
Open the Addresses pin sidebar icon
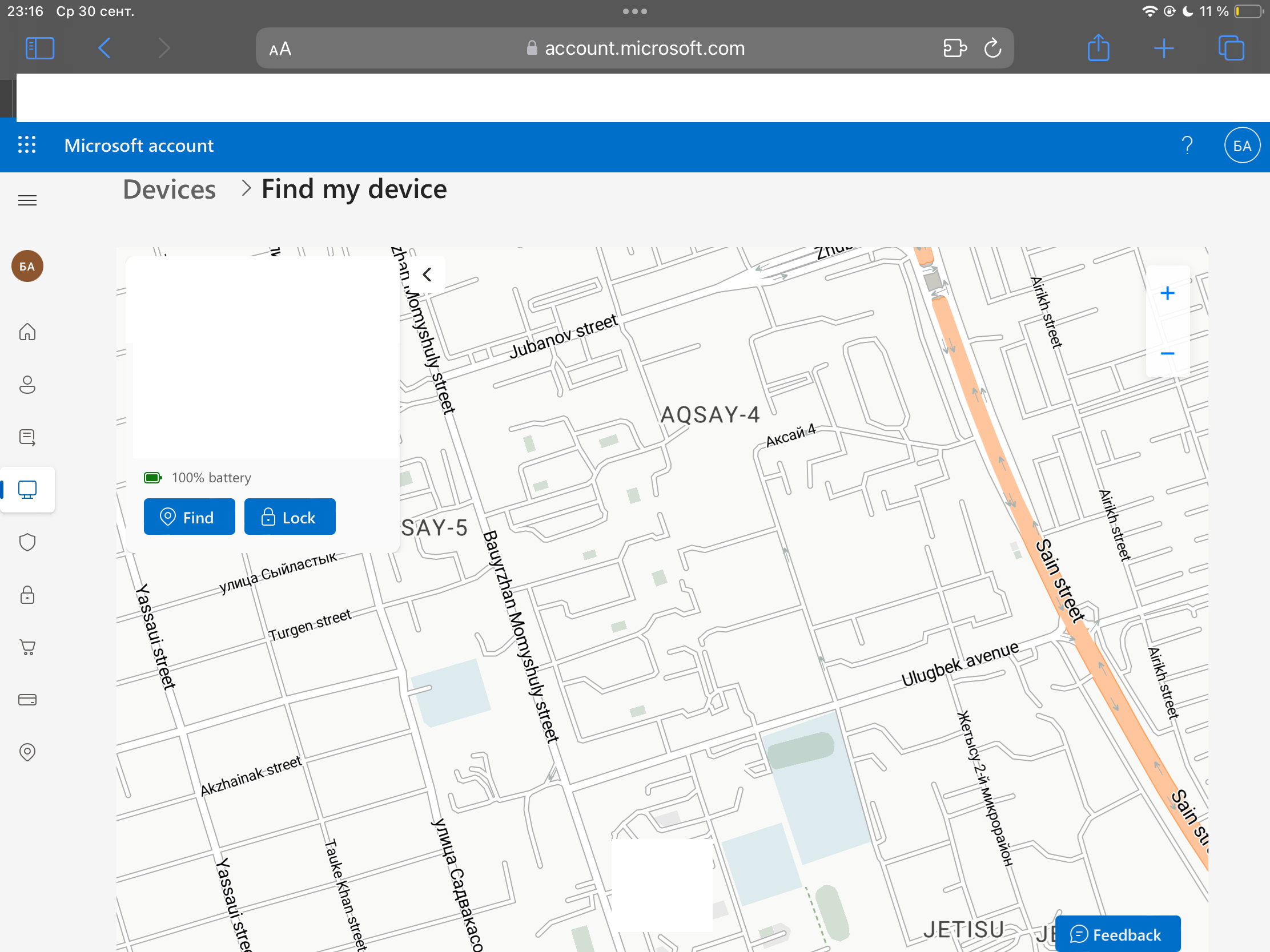[27, 752]
